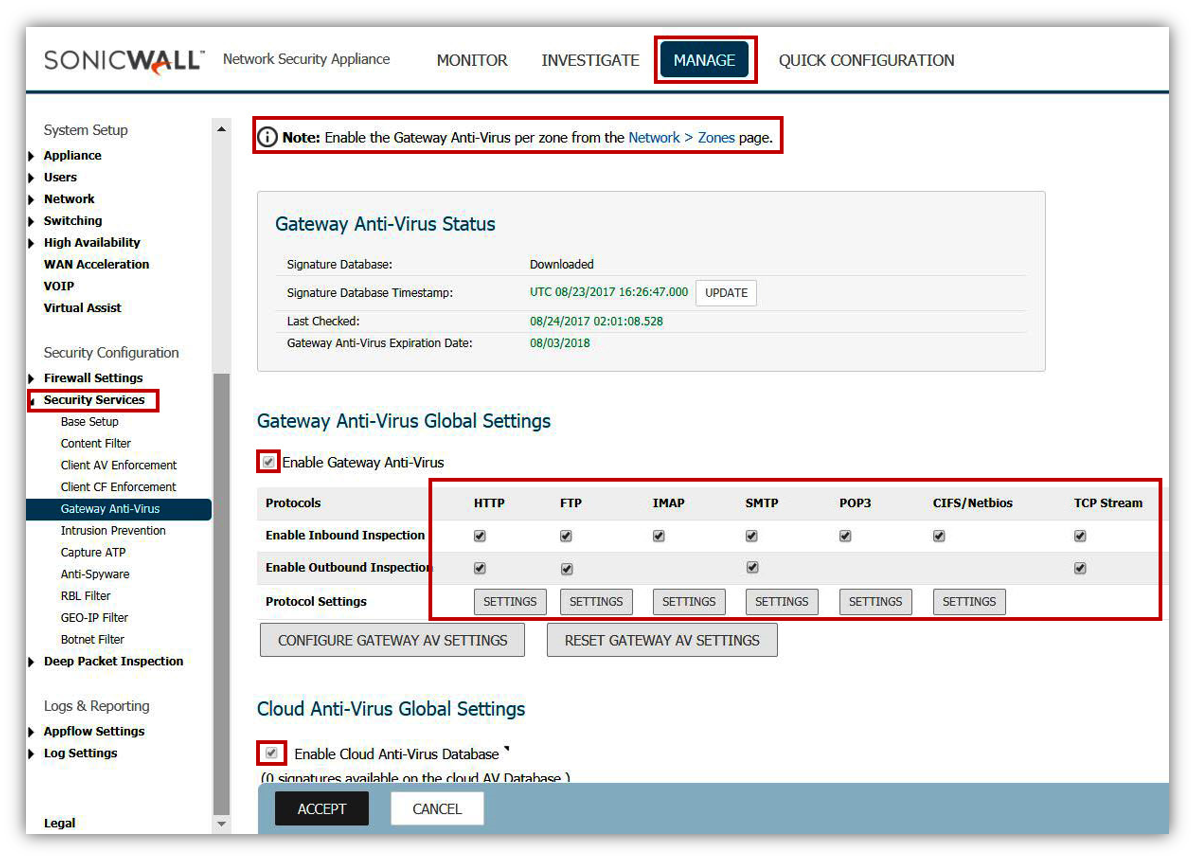The height and width of the screenshot is (857, 1202).
Task: Click the info icon beside Note
Action: [267, 138]
